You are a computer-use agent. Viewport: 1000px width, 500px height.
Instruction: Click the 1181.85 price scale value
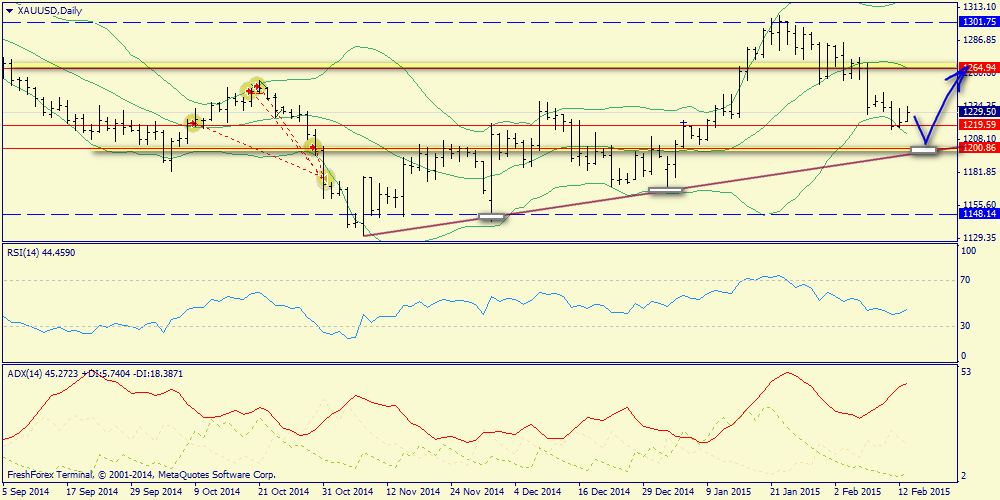click(x=980, y=172)
